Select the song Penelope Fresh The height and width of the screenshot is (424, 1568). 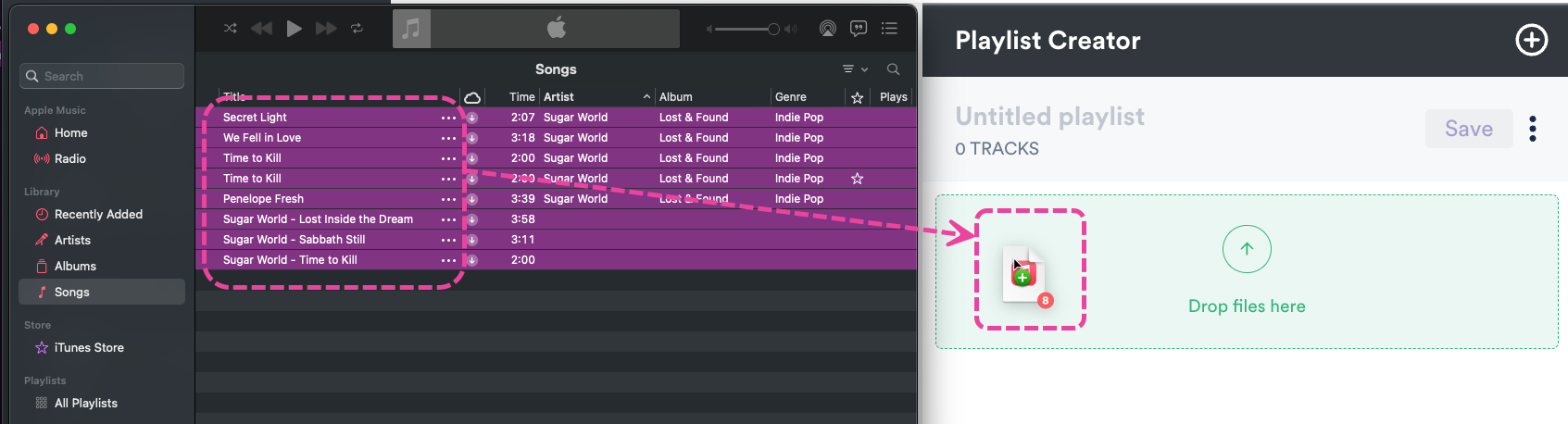point(263,199)
